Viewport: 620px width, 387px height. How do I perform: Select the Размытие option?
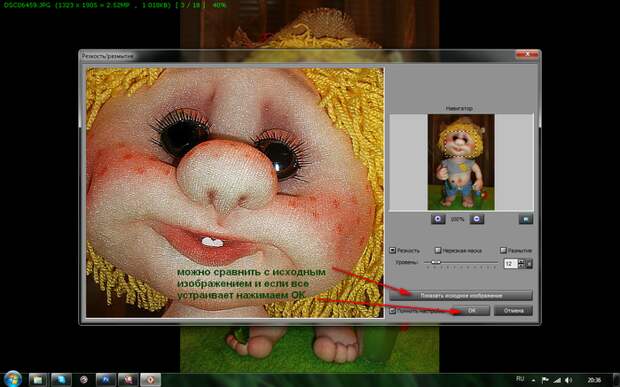503,250
